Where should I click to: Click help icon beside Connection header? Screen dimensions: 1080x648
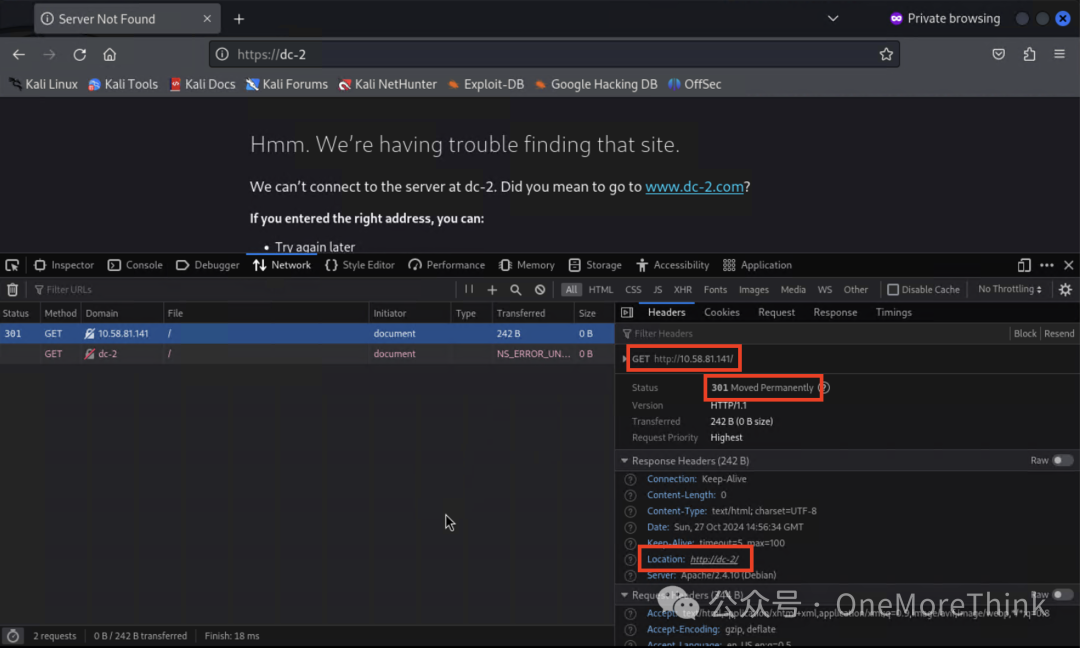tap(630, 479)
